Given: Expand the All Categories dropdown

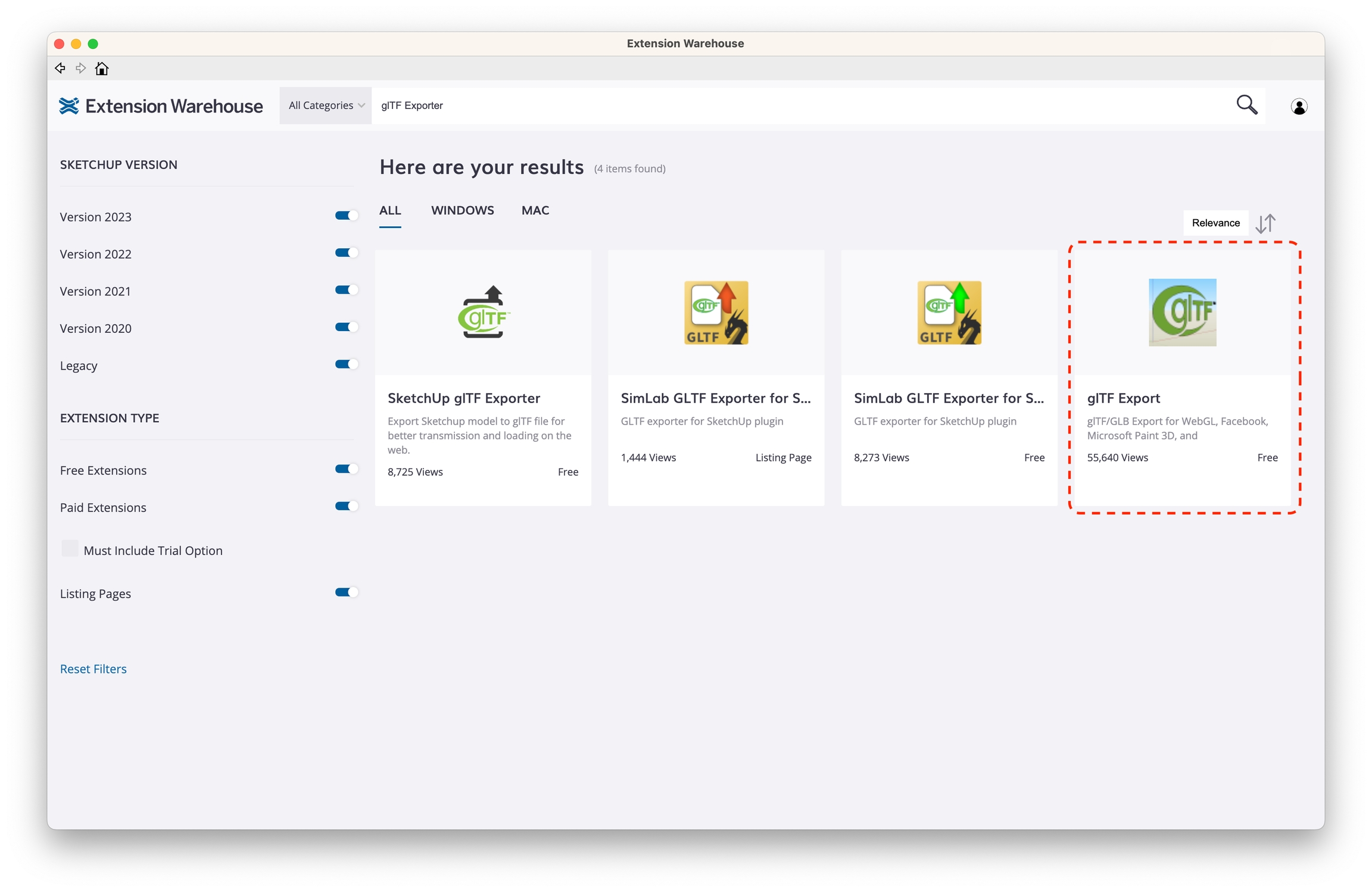Looking at the screenshot, I should 326,105.
